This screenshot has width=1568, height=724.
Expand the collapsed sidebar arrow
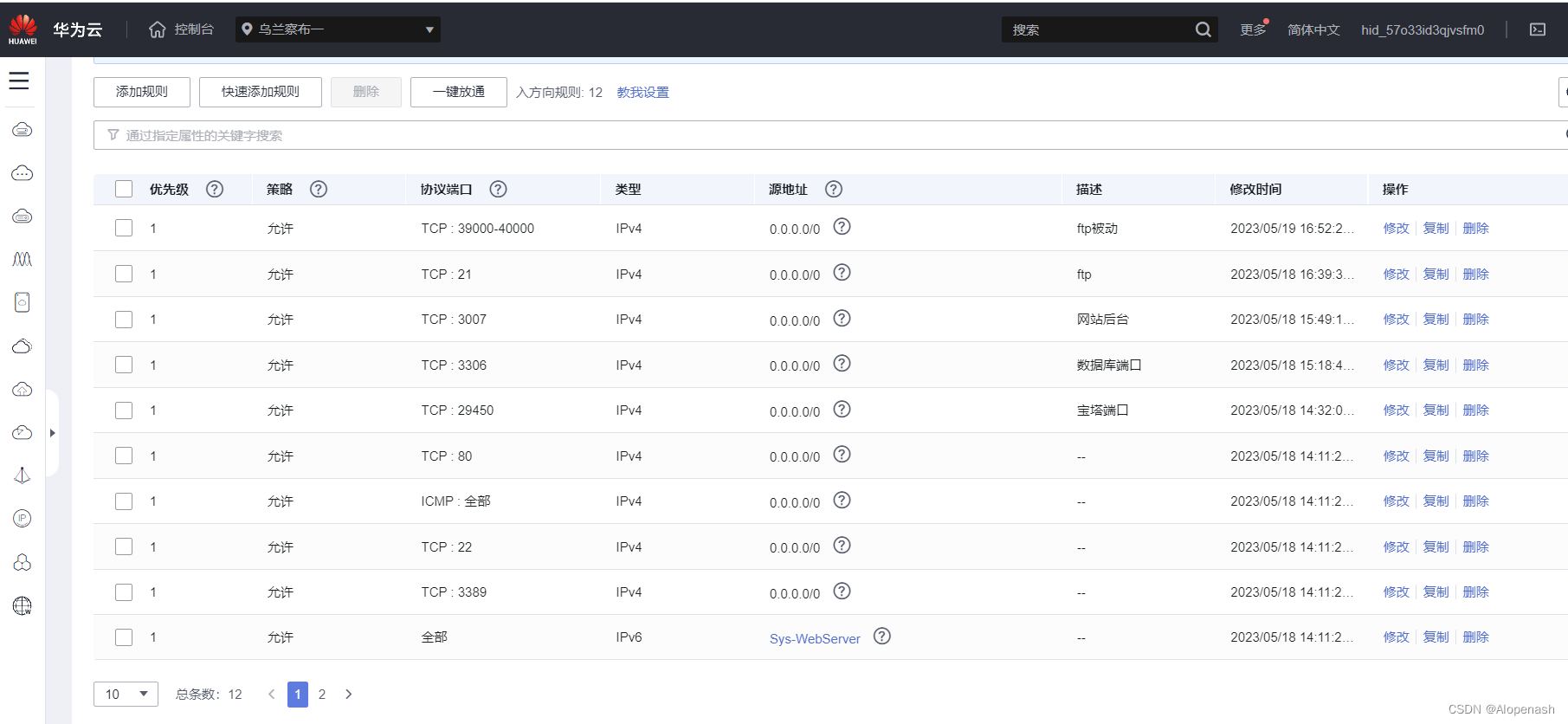click(x=53, y=433)
